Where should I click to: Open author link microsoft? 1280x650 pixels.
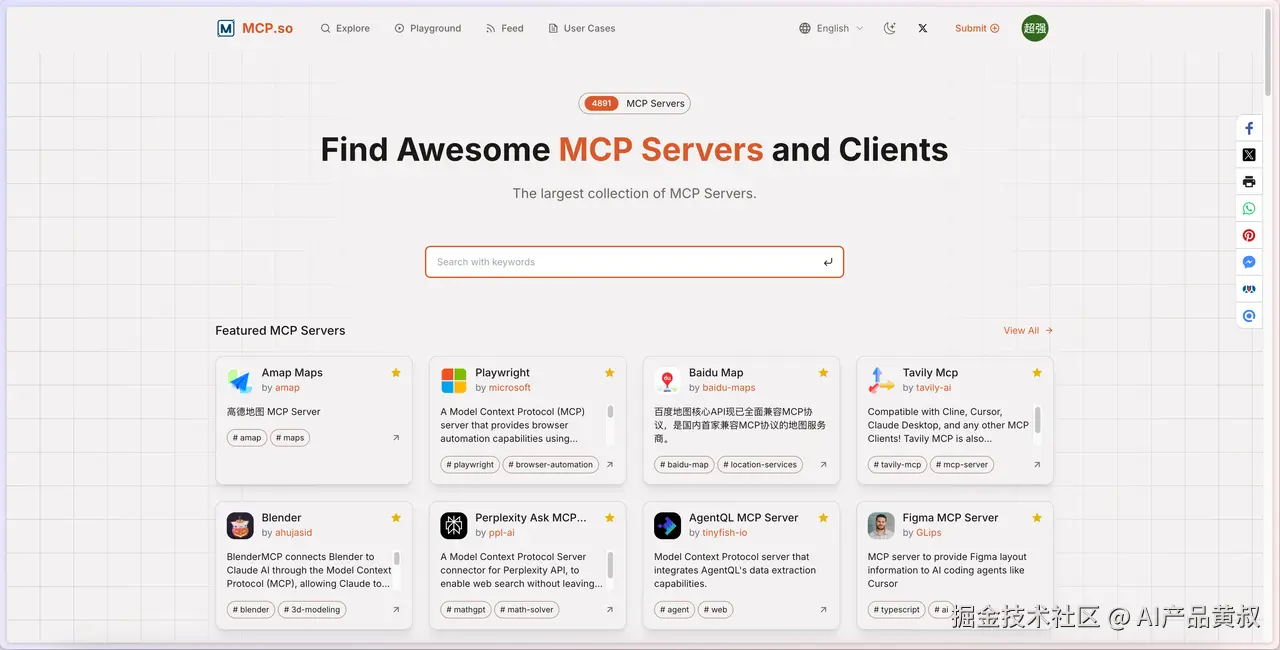(510, 387)
